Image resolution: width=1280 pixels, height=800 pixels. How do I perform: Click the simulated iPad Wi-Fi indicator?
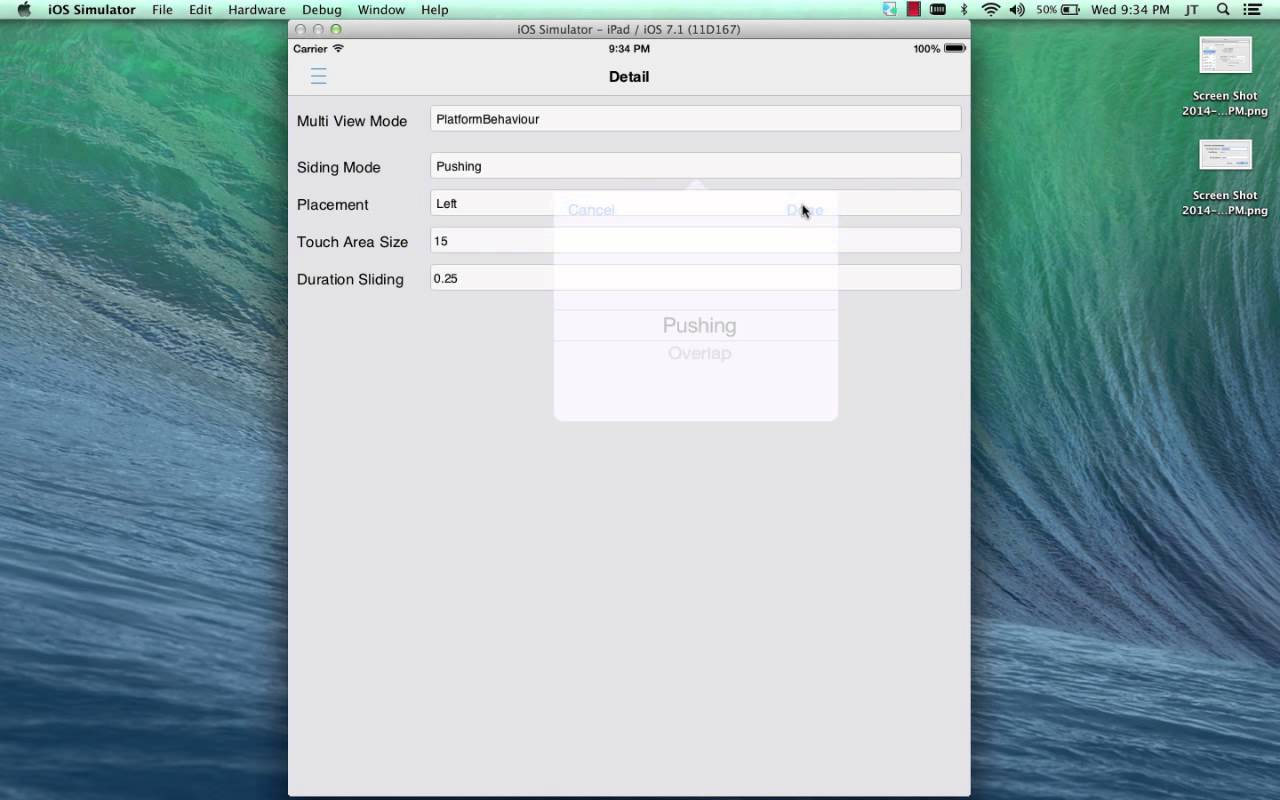pyautogui.click(x=338, y=48)
